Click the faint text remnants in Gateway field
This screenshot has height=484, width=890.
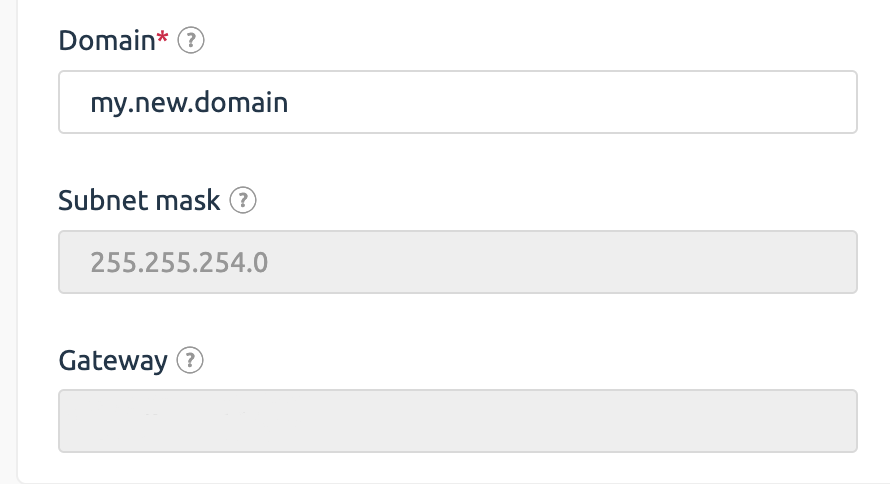pyautogui.click(x=196, y=414)
